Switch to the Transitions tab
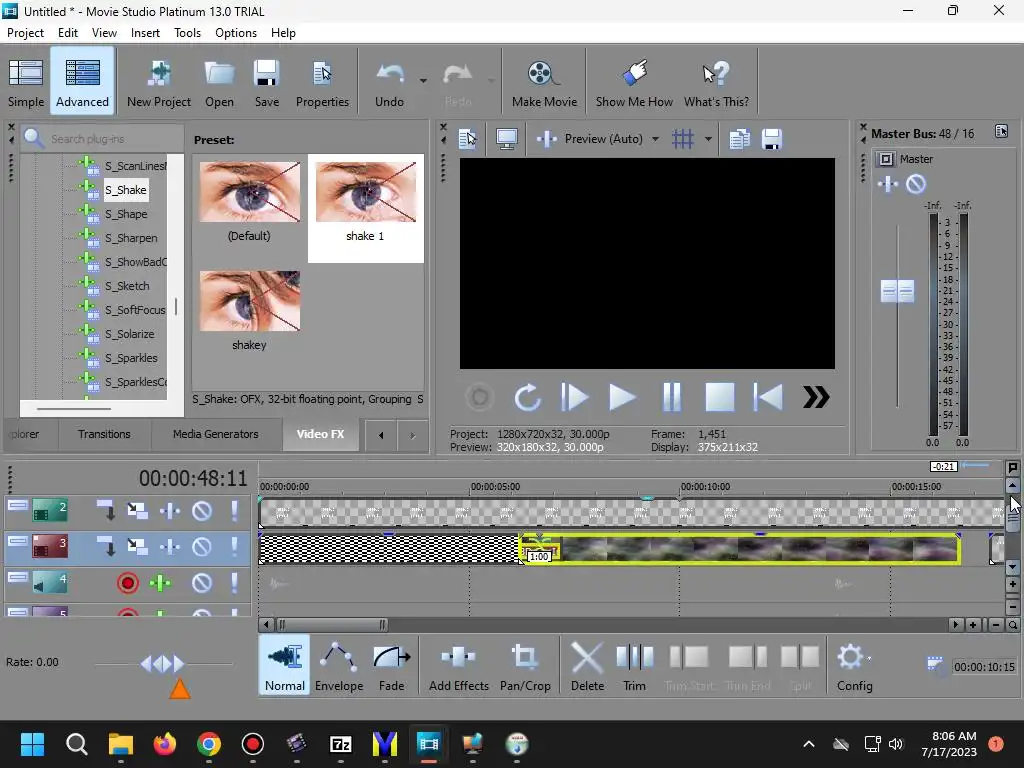 (x=104, y=434)
